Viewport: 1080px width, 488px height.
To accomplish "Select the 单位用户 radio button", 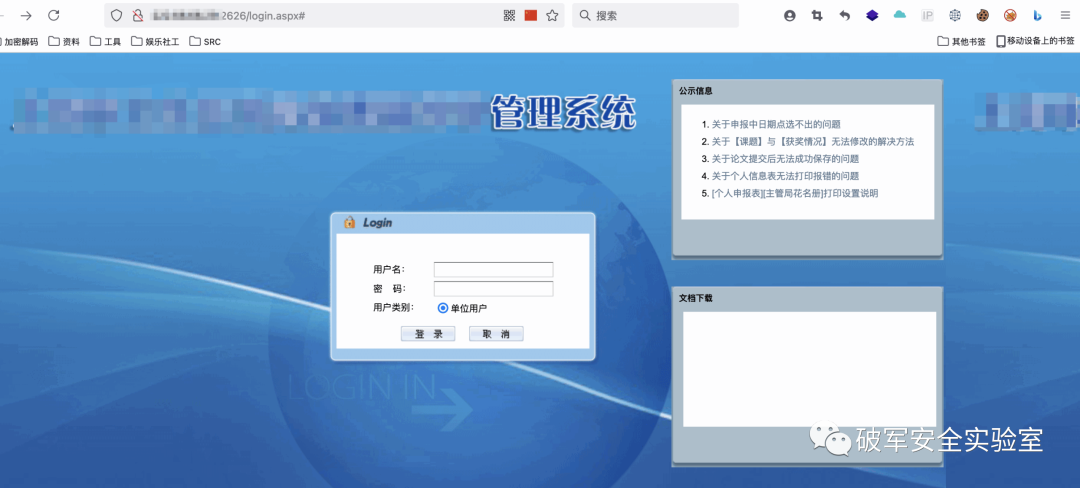I will pyautogui.click(x=443, y=308).
